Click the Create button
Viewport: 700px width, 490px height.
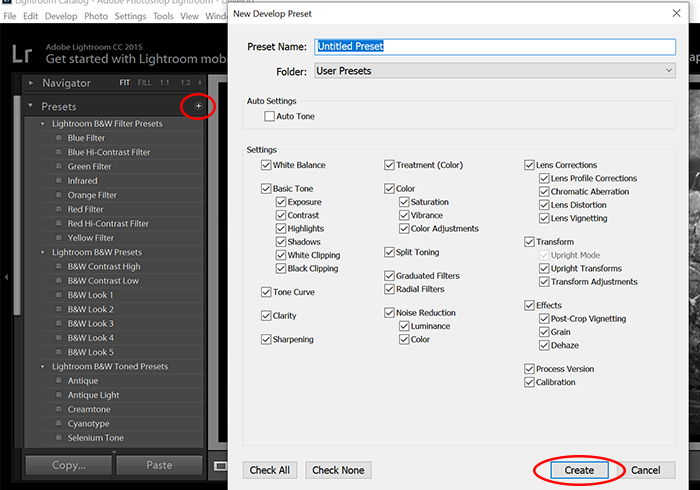579,470
